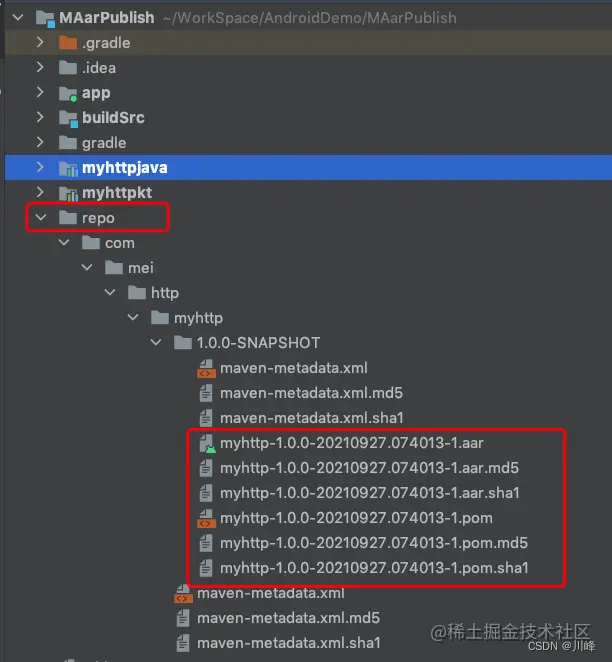Image resolution: width=612 pixels, height=662 pixels.
Task: Click the gradle folder icon
Action: point(68,143)
